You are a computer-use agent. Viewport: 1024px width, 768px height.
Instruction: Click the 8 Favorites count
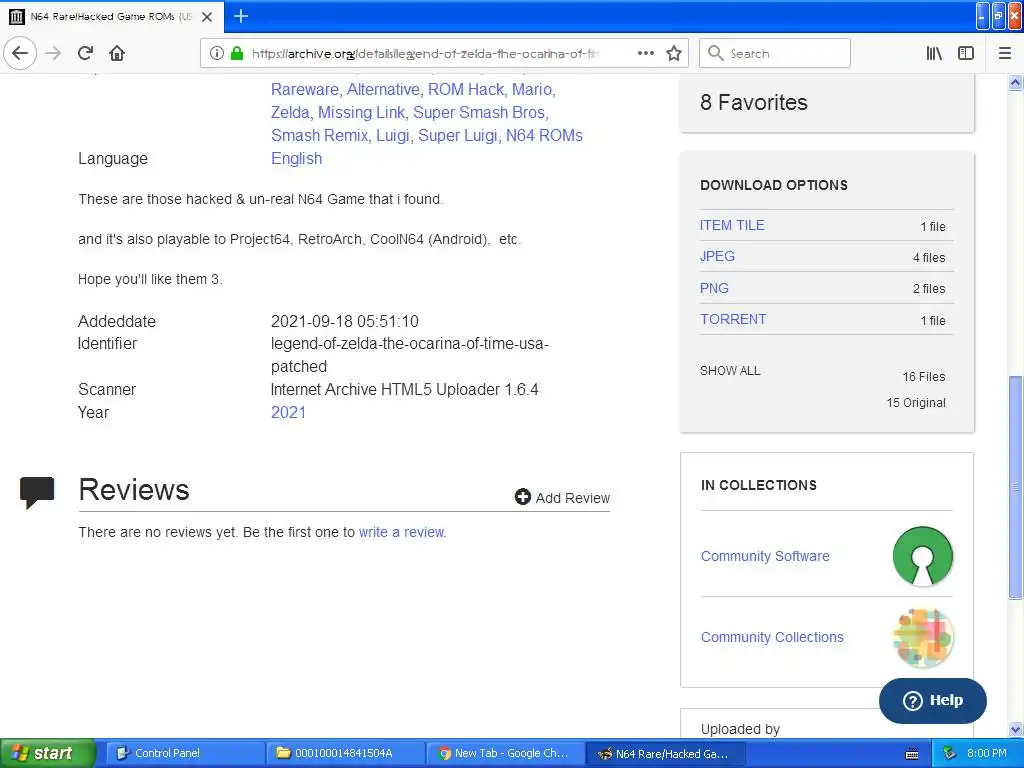pyautogui.click(x=754, y=102)
